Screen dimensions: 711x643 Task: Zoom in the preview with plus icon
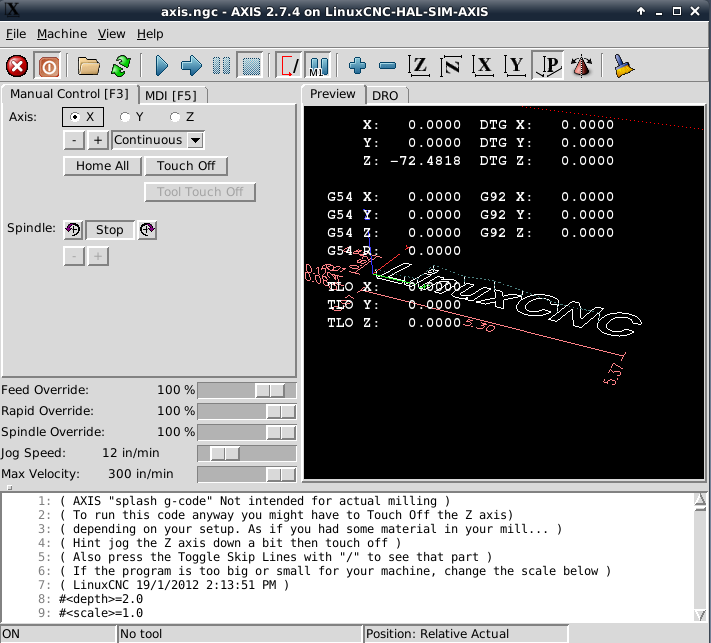point(357,66)
